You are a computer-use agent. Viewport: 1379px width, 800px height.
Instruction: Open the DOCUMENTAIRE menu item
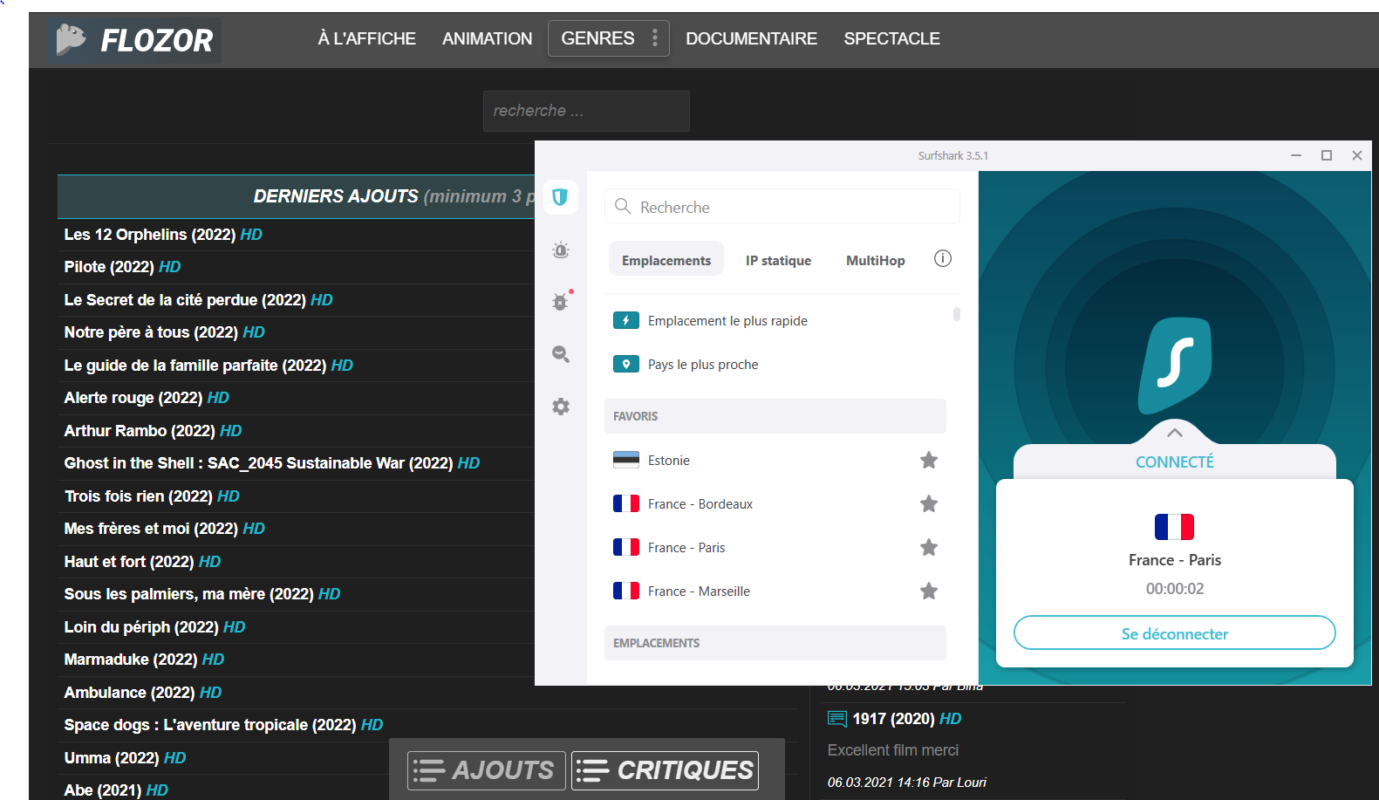[751, 39]
